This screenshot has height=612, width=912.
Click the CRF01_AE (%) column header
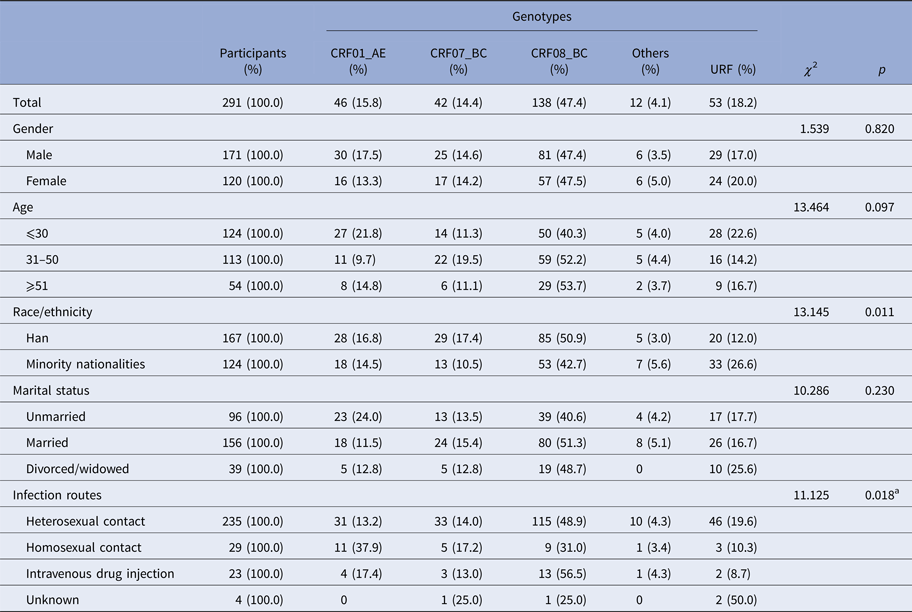click(358, 61)
